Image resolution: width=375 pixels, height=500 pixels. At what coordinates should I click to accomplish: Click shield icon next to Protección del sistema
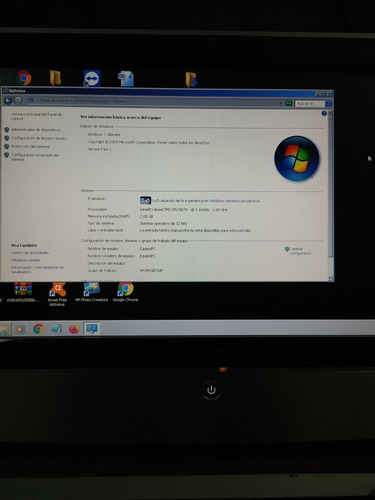(x=7, y=147)
